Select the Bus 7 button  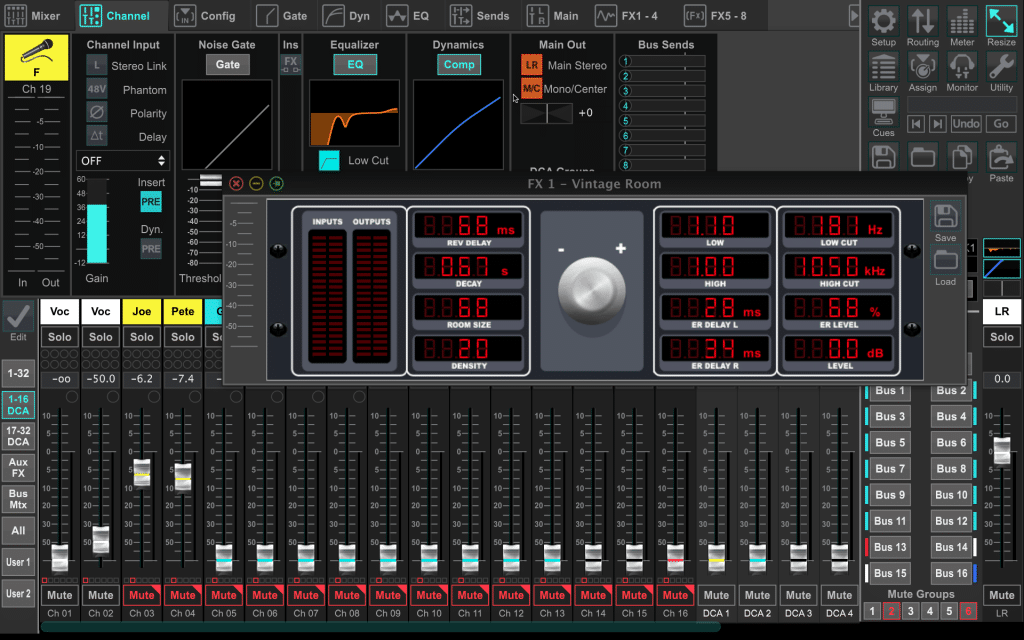tap(889, 468)
